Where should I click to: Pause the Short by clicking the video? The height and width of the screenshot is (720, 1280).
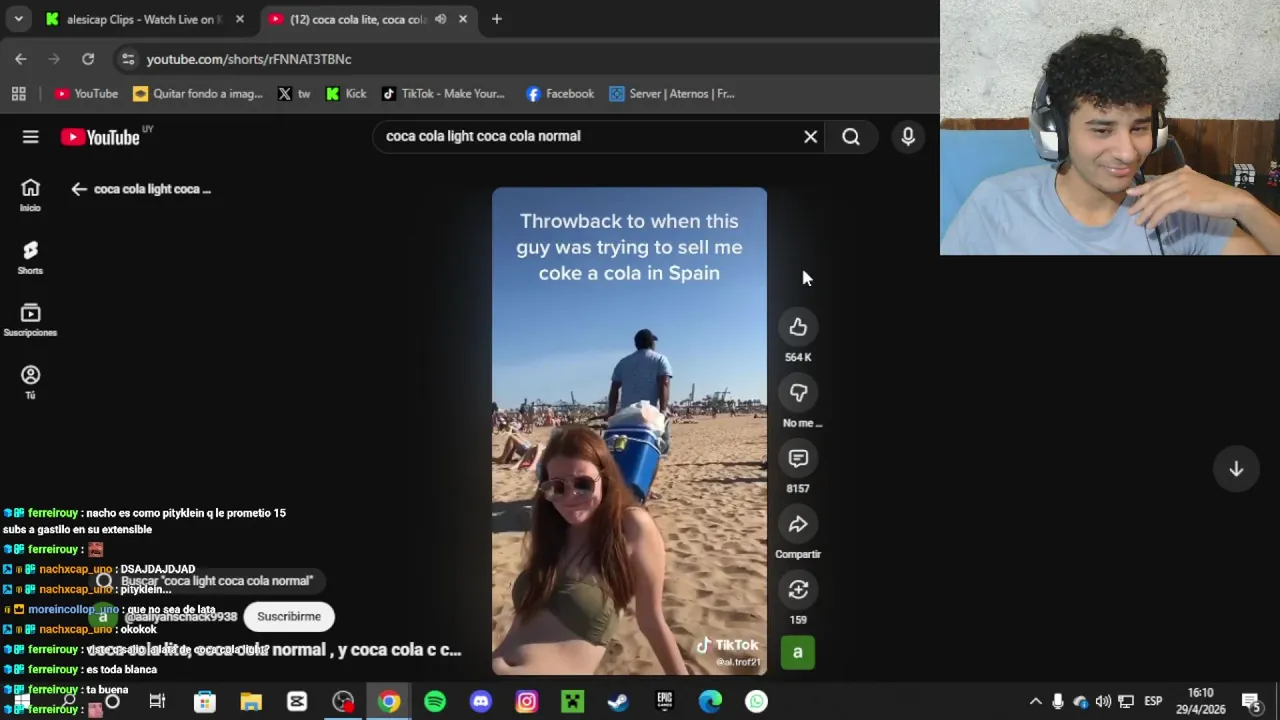tap(629, 431)
